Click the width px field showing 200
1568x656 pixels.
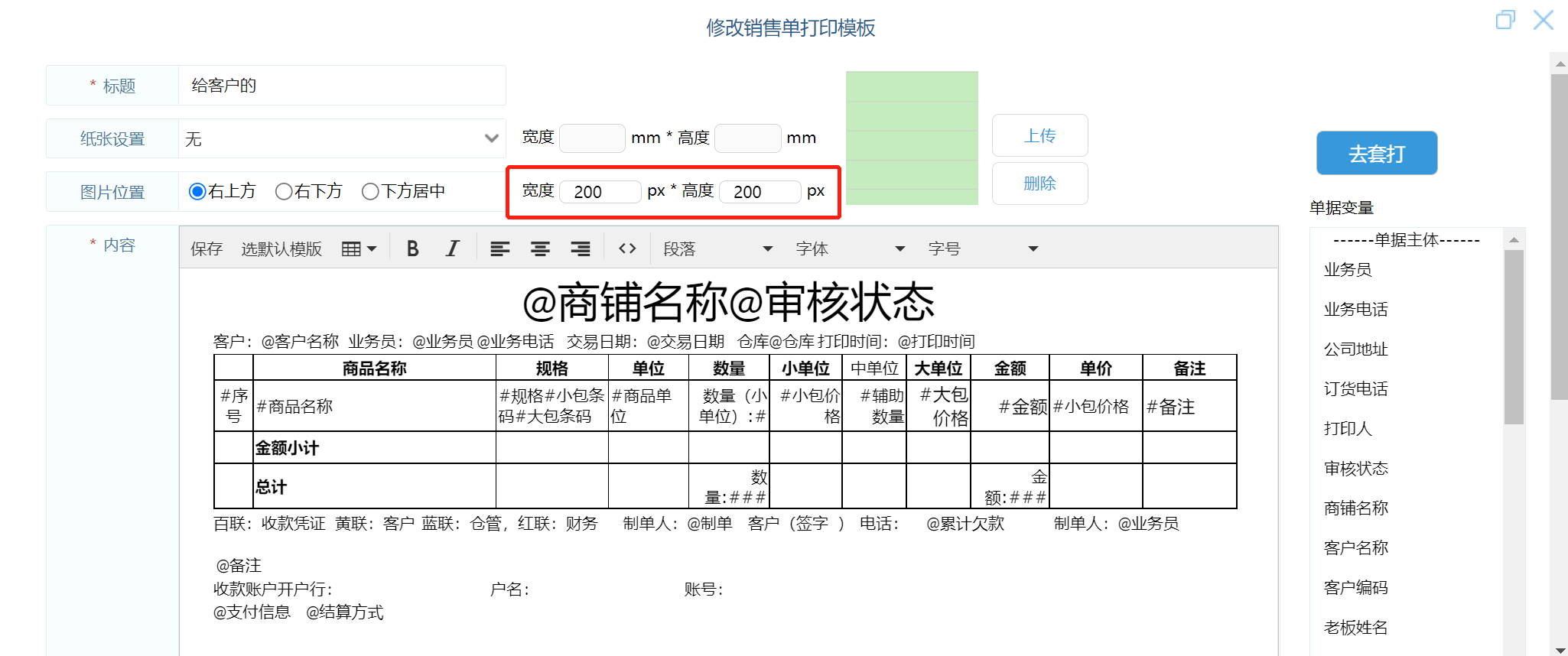pos(600,191)
